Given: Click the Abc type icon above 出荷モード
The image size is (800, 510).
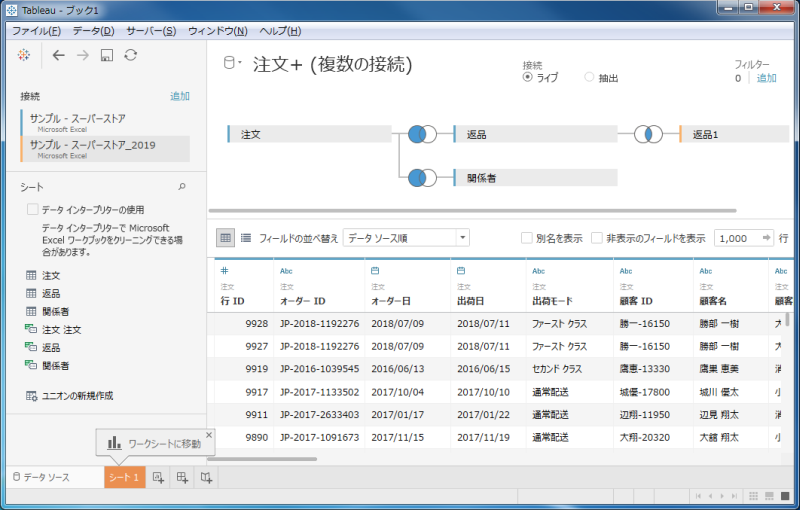Looking at the screenshot, I should (539, 271).
